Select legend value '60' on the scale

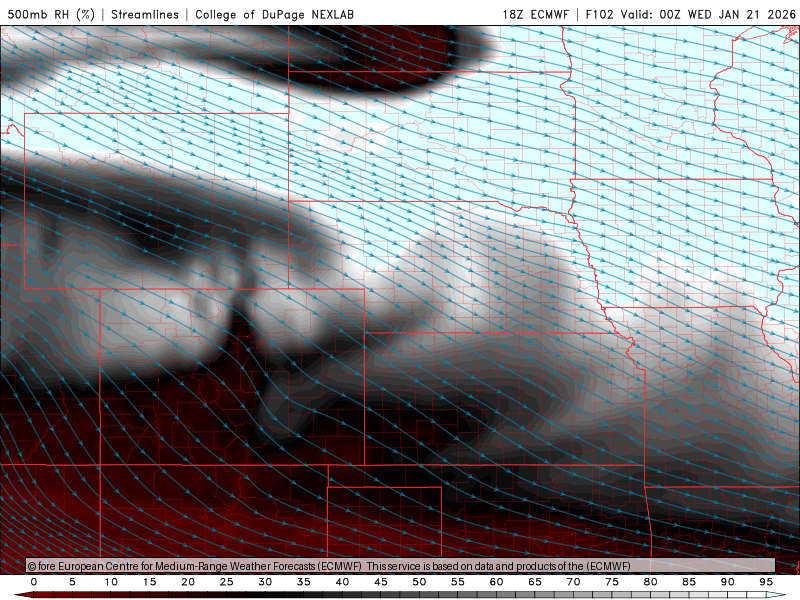click(x=496, y=582)
